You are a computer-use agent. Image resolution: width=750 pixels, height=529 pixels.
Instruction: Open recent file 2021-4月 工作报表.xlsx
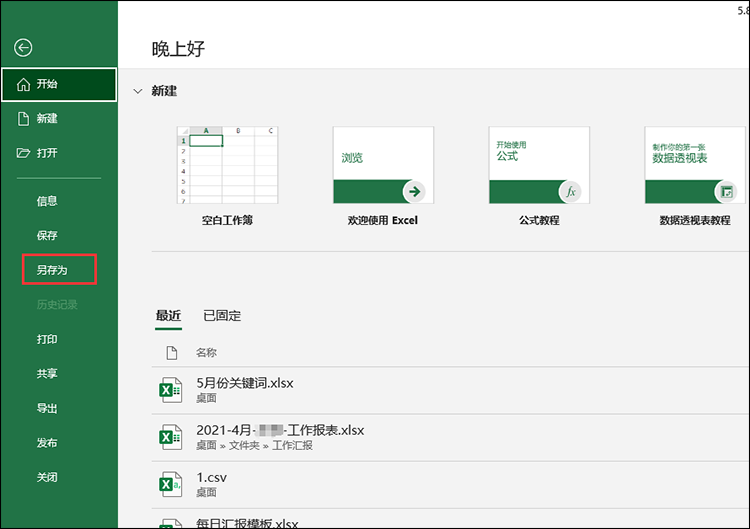point(450,438)
